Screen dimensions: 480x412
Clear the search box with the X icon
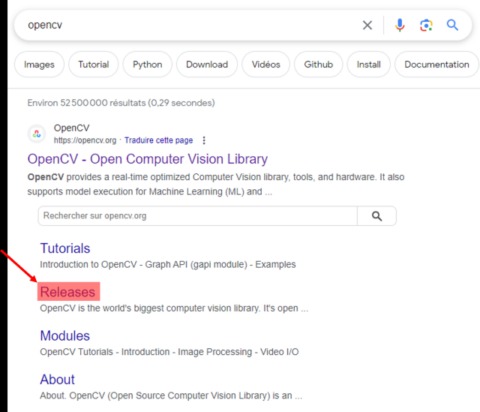[367, 25]
